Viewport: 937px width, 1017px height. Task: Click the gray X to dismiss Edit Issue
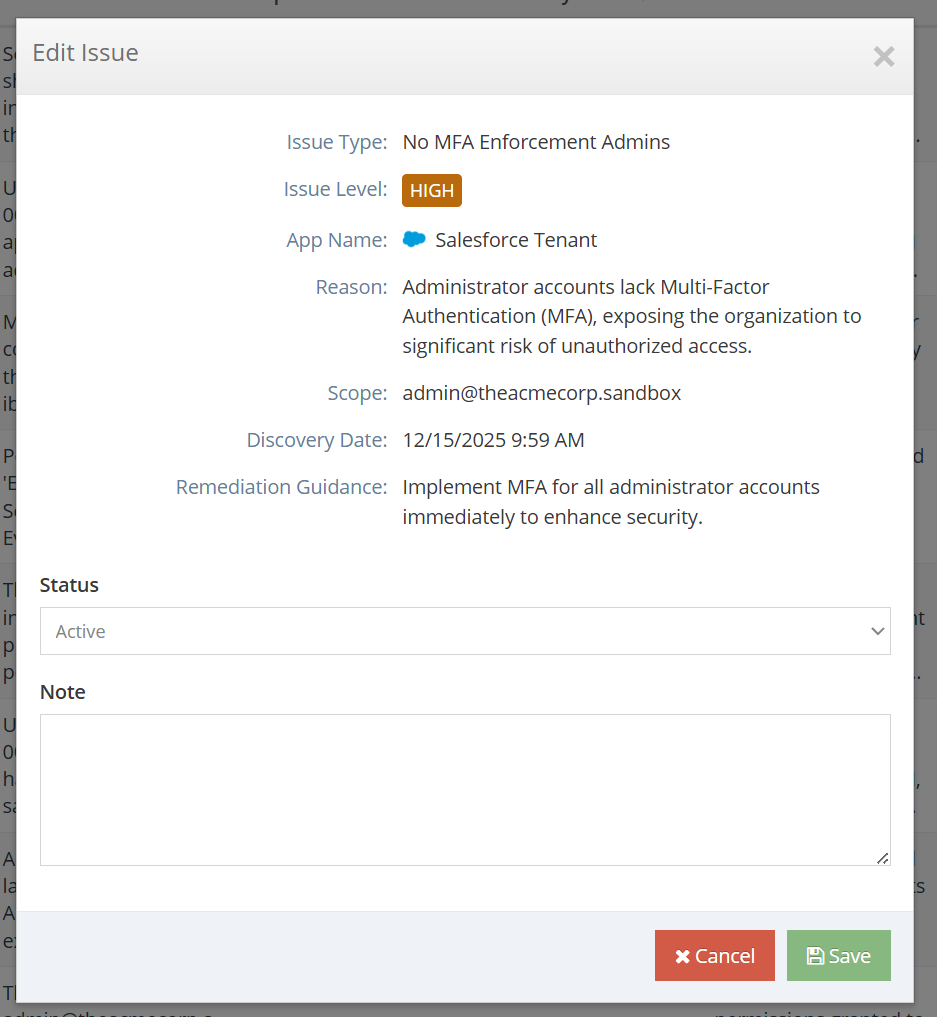point(884,57)
